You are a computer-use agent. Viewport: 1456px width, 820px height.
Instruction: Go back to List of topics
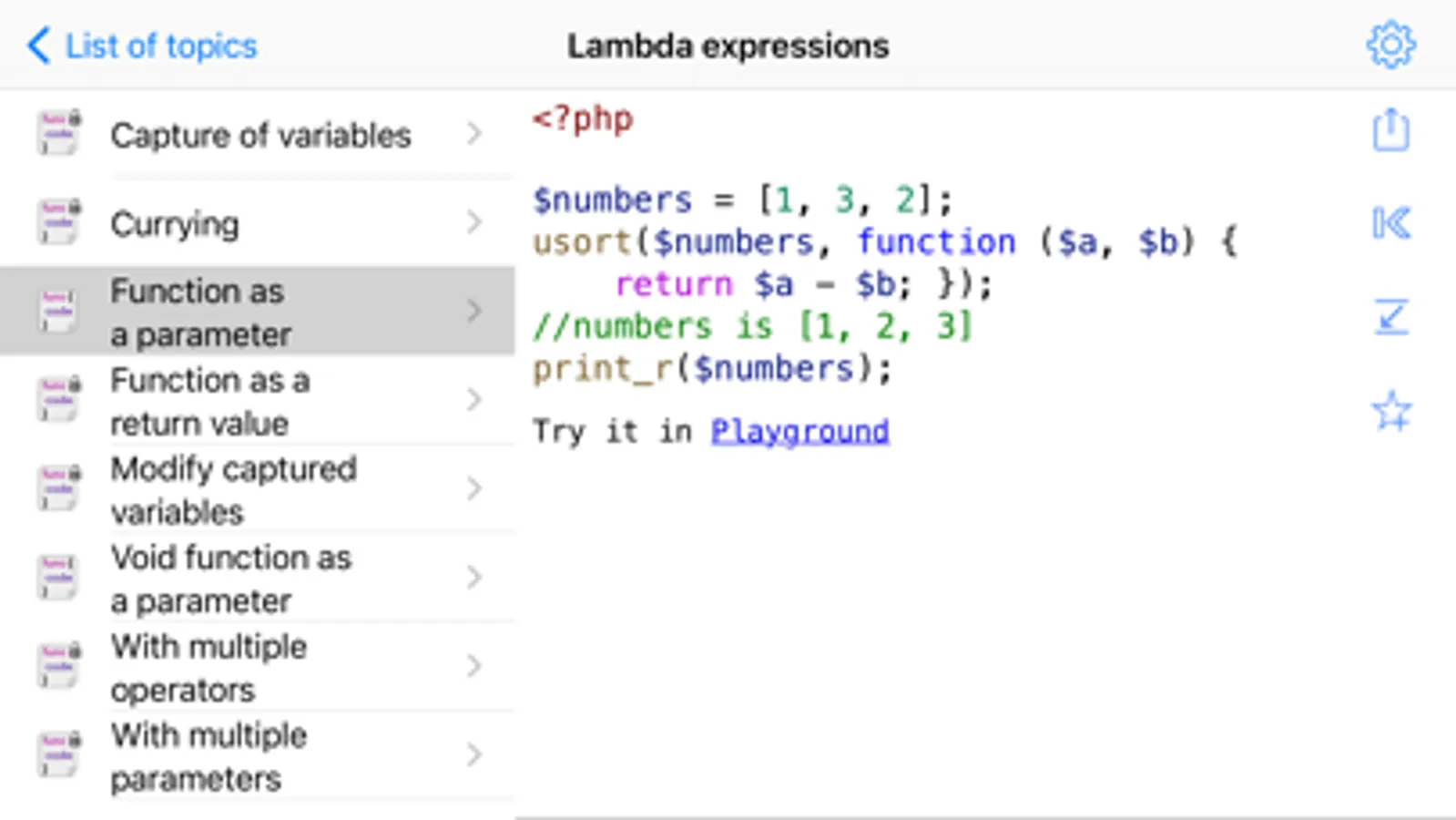tap(143, 46)
